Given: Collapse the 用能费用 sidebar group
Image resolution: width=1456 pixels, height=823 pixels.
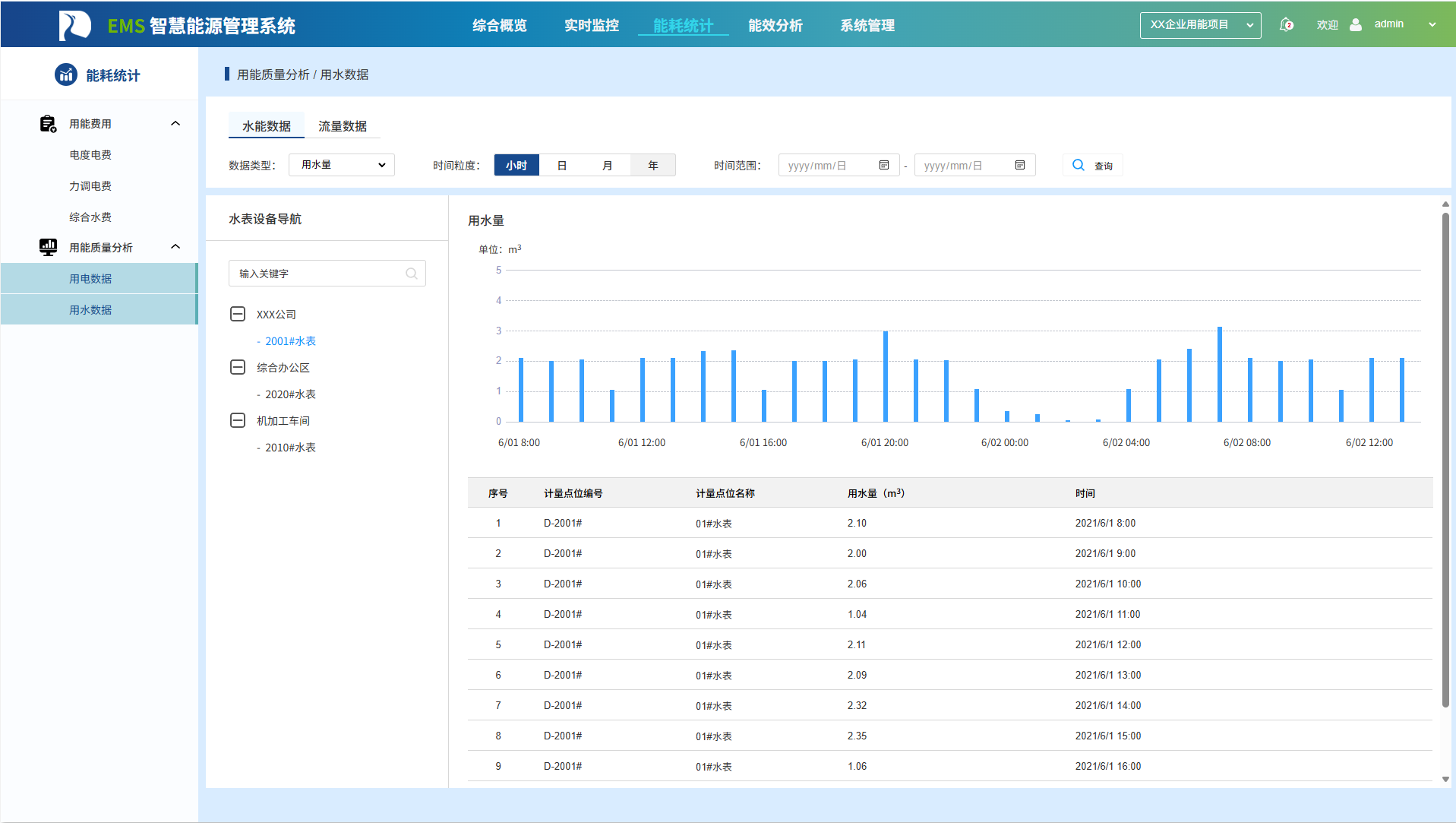Looking at the screenshot, I should (175, 123).
